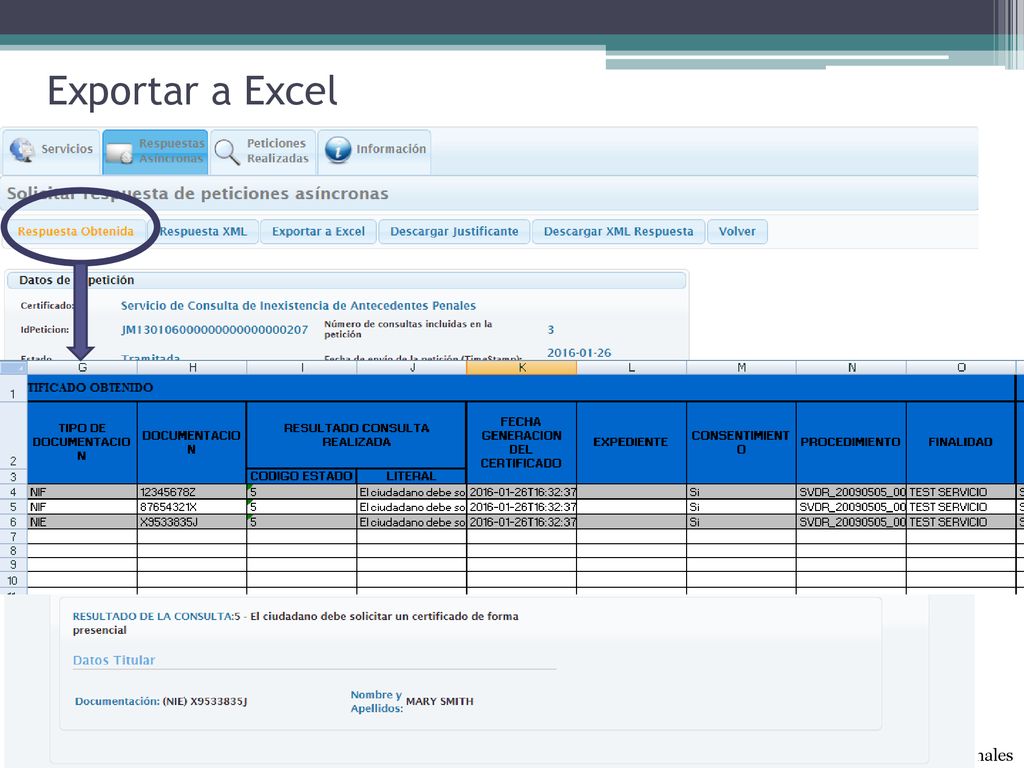Click the Exportar a Excel button
This screenshot has width=1024, height=768.
[x=318, y=231]
